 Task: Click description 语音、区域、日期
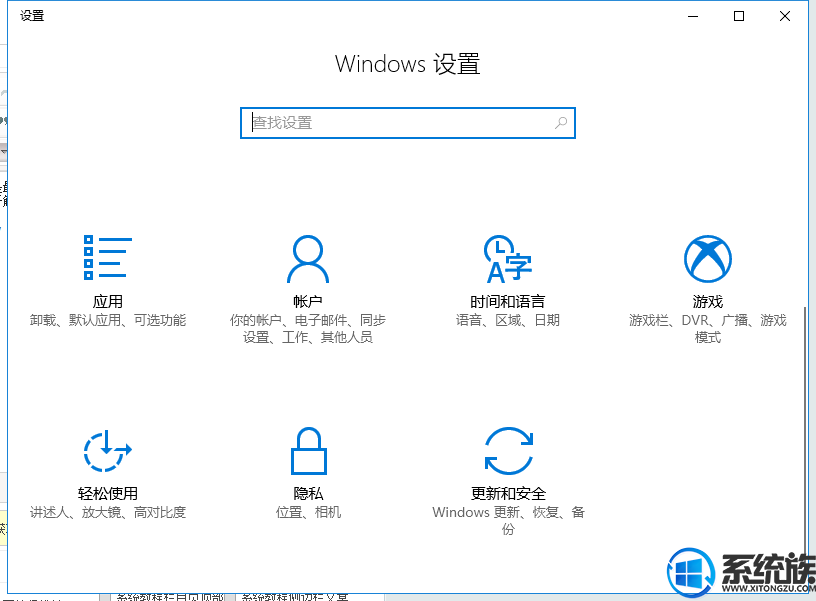pyautogui.click(x=508, y=320)
